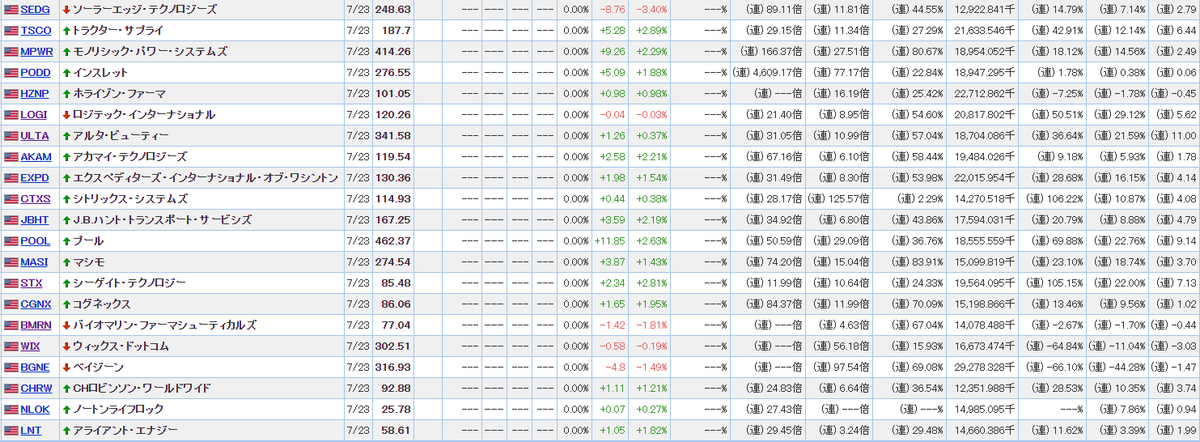Open the STX ticker link
The width and height of the screenshot is (1200, 442).
tap(32, 282)
